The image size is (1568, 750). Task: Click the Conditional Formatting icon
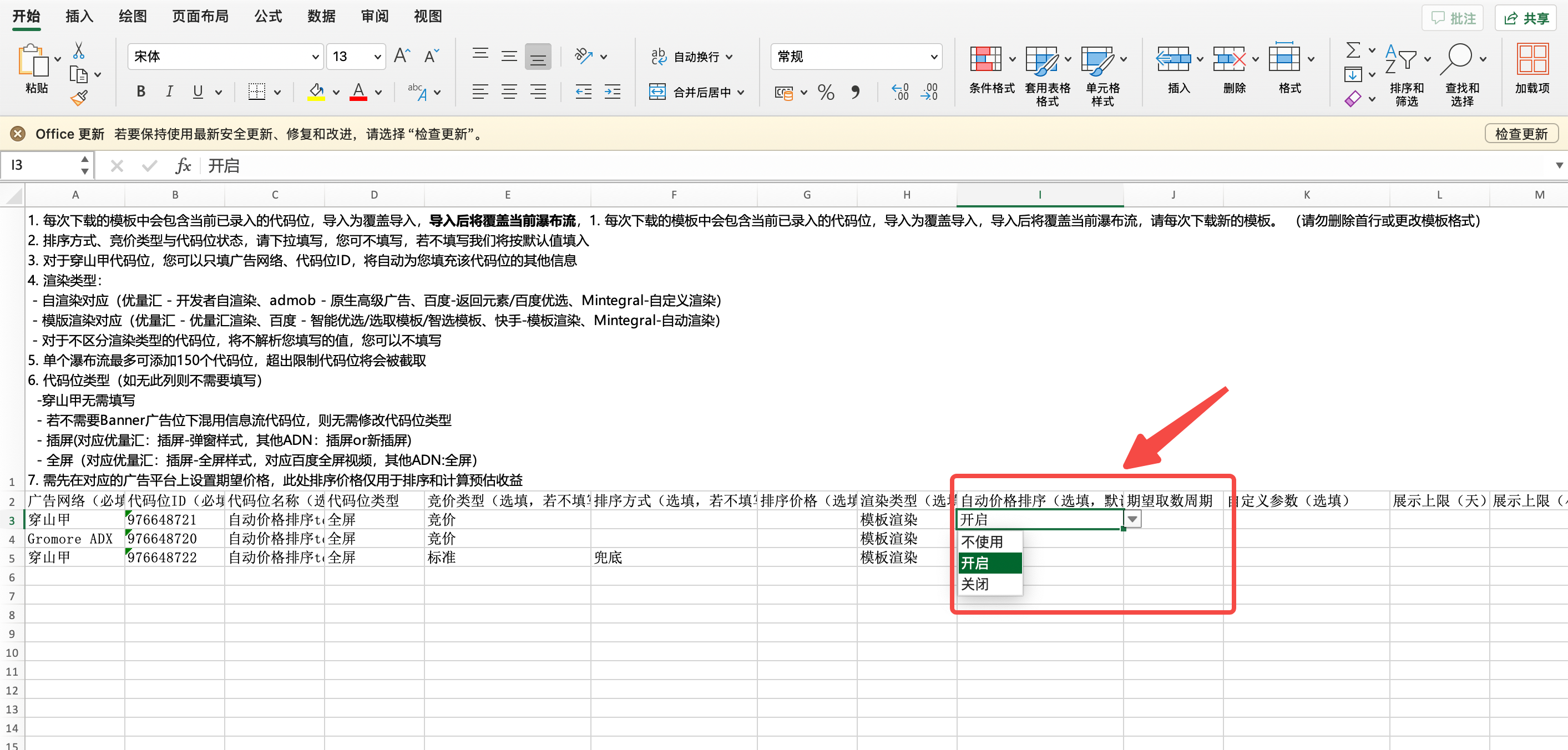[x=985, y=60]
